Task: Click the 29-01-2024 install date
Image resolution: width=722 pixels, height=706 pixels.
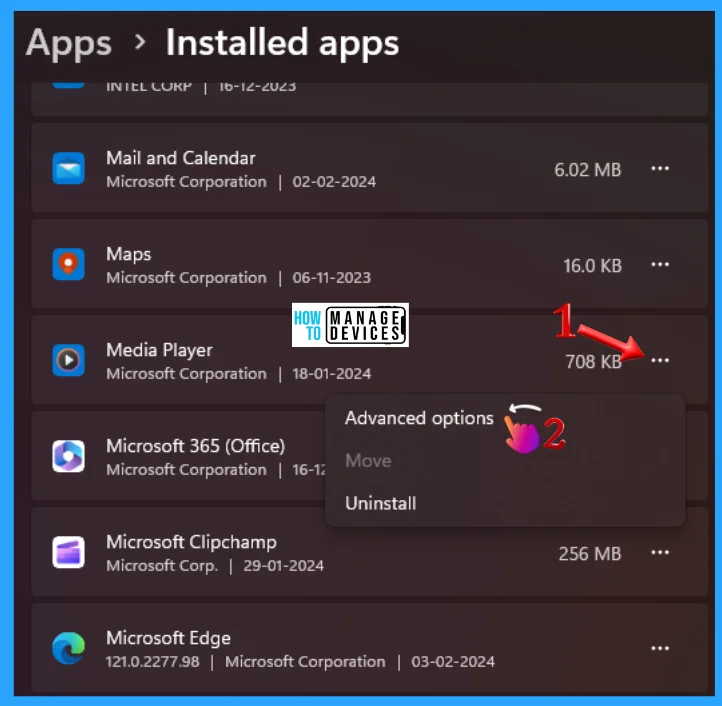Action: [x=283, y=566]
